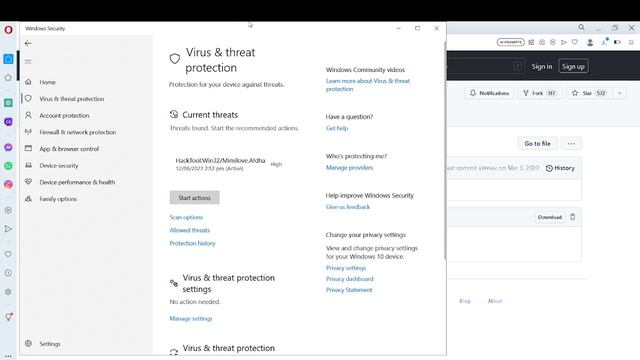Open the Player icon in Opera sidebar

coord(8,210)
